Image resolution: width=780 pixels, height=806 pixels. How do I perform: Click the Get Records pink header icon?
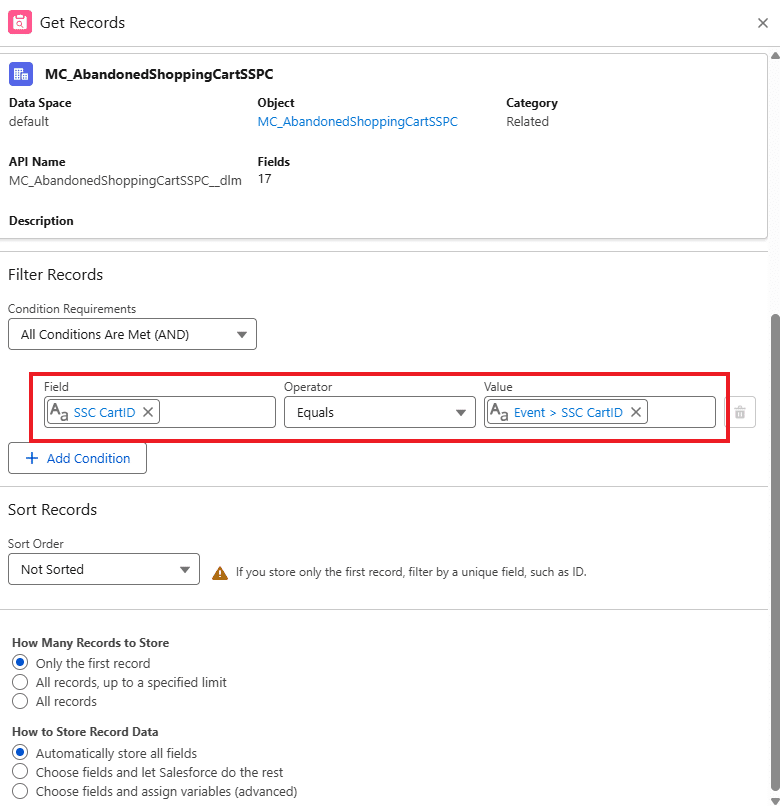(20, 23)
